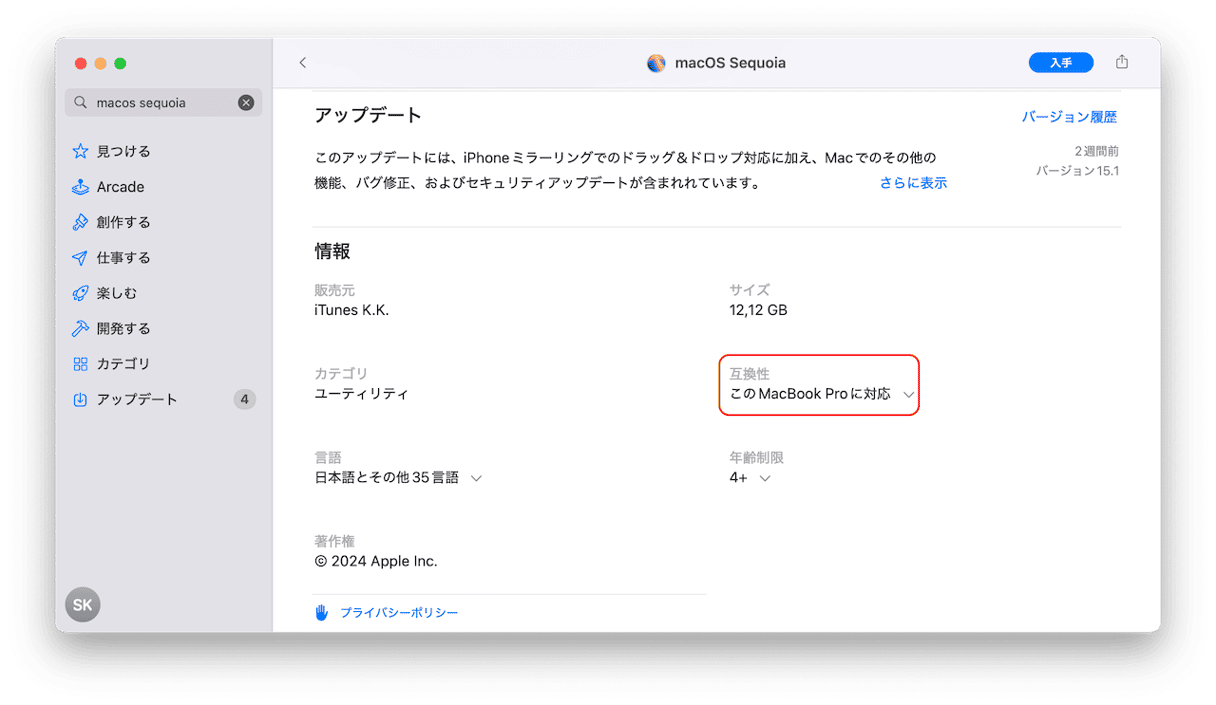Click the 著作権 label

click(334, 541)
